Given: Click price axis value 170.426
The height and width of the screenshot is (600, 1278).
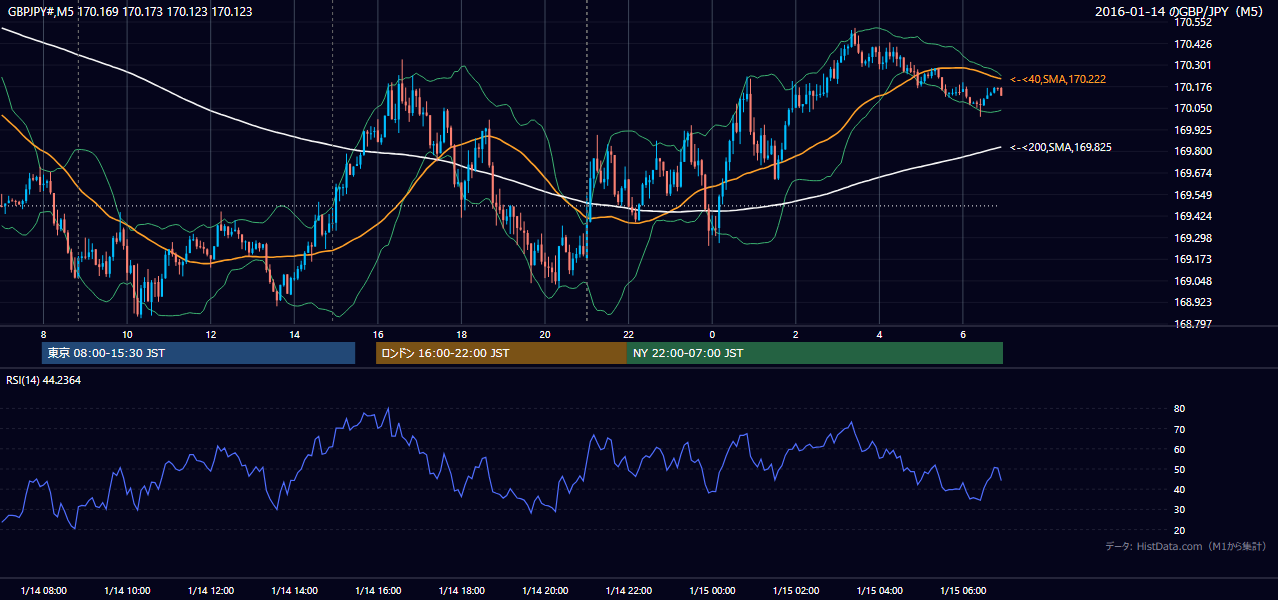Looking at the screenshot, I should pyautogui.click(x=1193, y=44).
